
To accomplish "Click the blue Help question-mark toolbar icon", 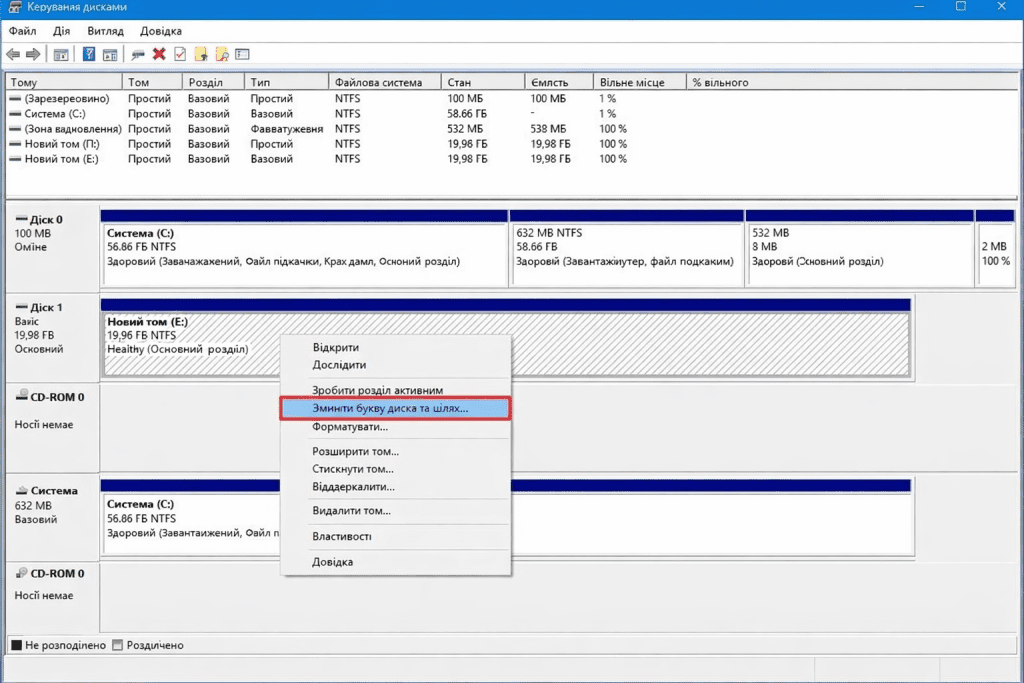I will 89,54.
